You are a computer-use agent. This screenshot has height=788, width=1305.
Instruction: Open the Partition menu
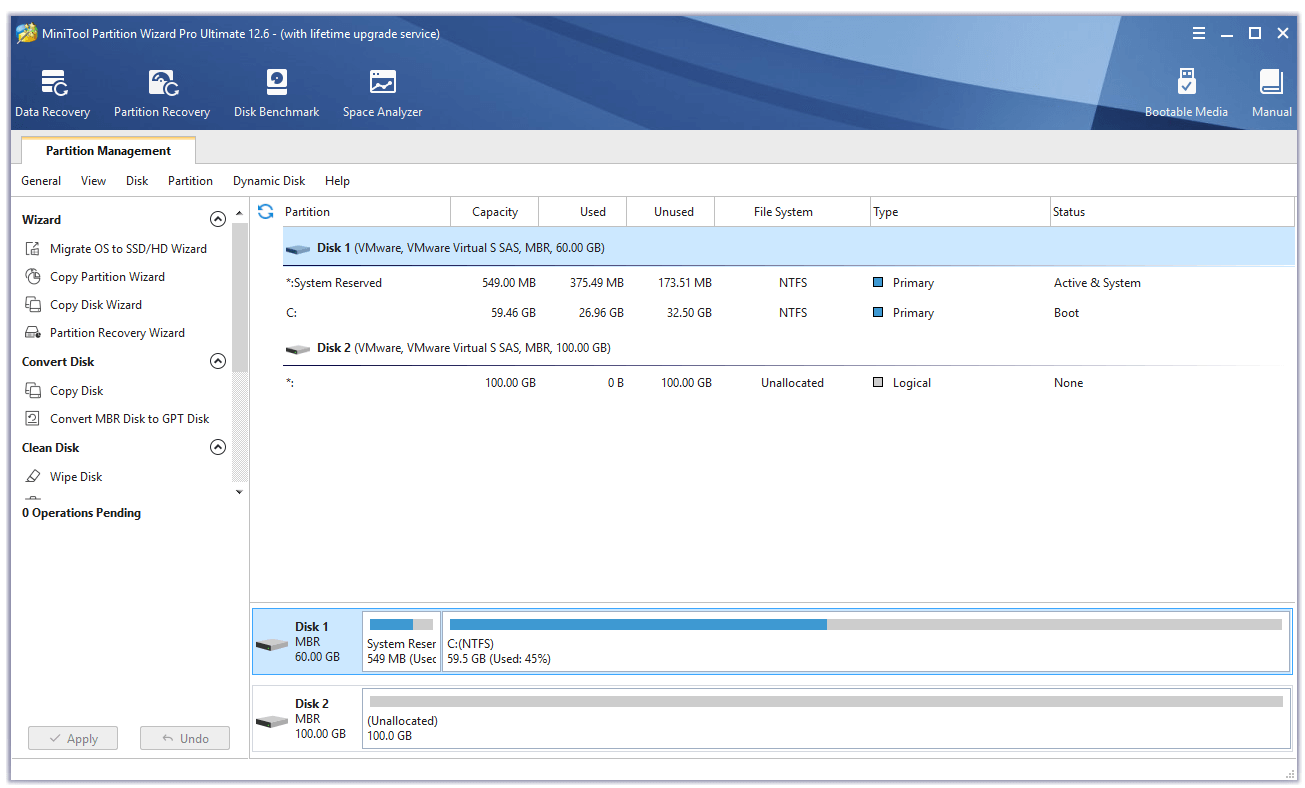[190, 181]
